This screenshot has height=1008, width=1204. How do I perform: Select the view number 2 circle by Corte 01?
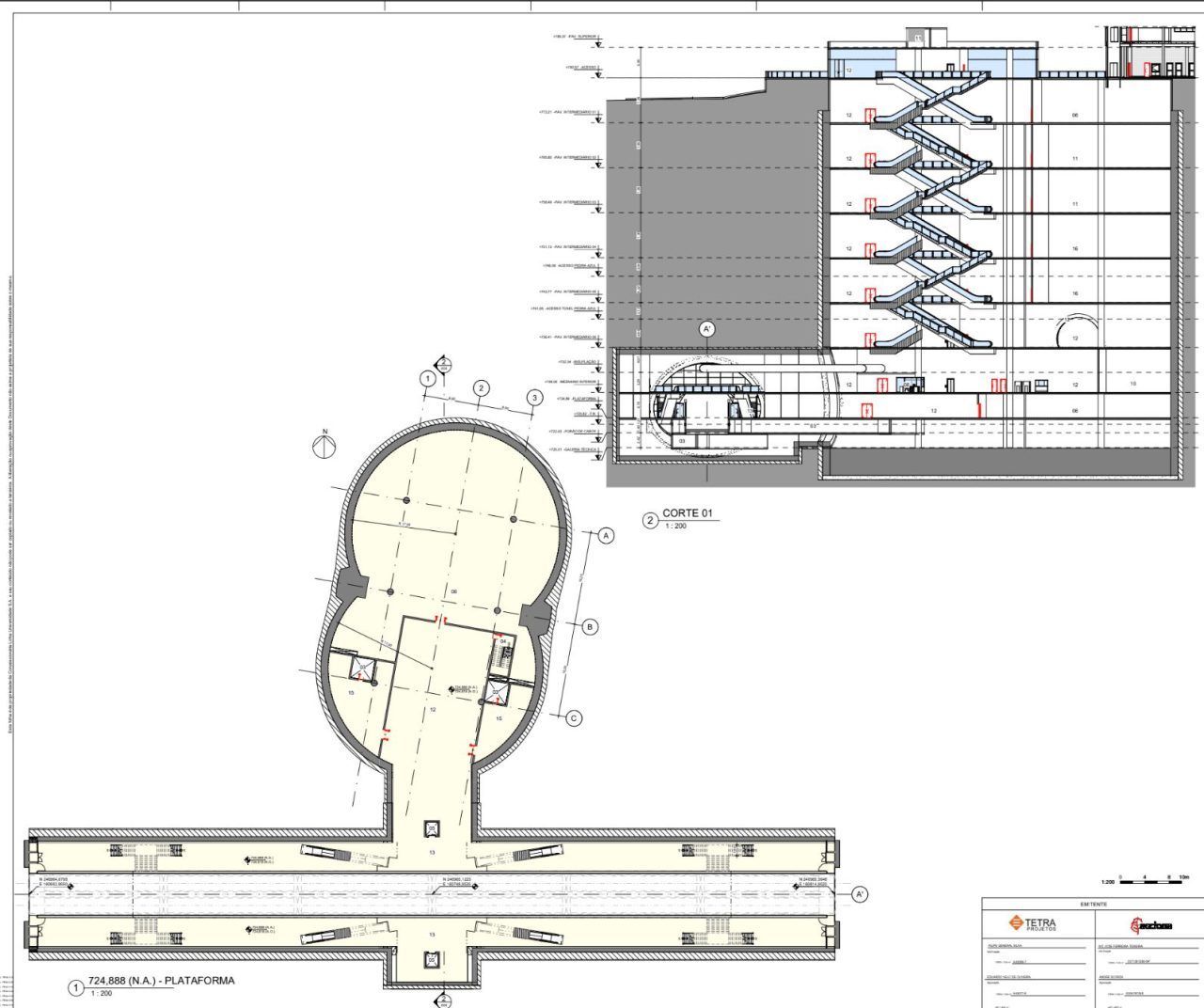click(x=650, y=520)
